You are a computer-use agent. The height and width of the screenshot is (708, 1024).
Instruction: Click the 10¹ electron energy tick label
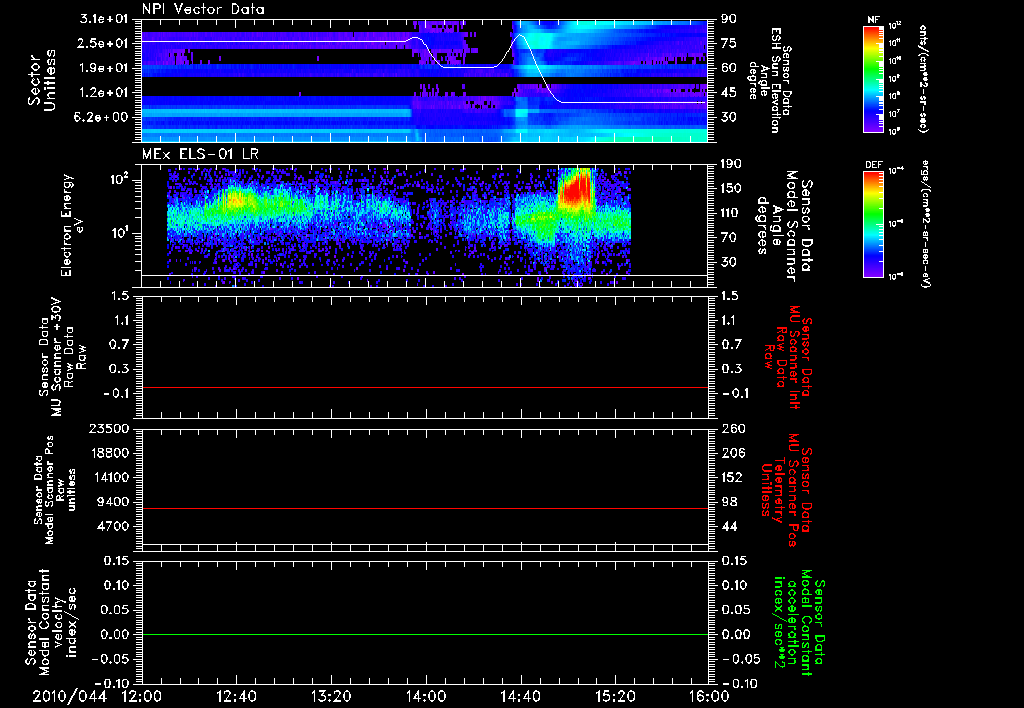120,233
